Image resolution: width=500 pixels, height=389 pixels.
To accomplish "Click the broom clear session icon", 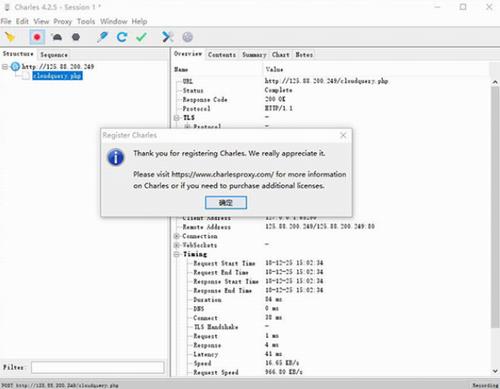I will point(10,37).
